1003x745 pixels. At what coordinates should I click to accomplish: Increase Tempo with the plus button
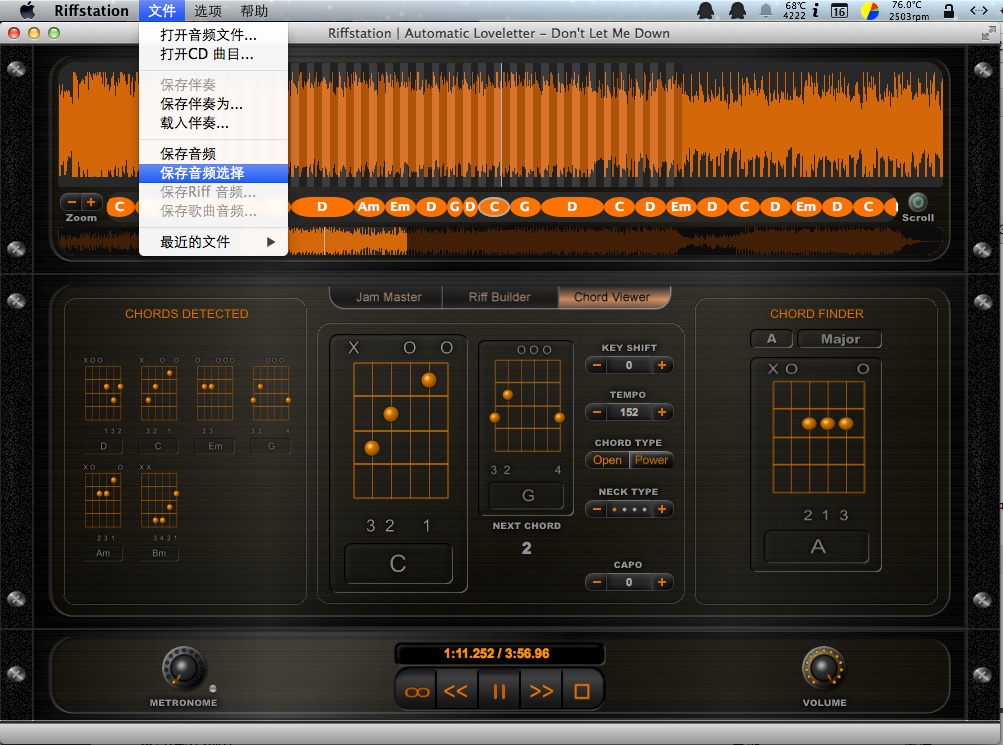(x=662, y=412)
